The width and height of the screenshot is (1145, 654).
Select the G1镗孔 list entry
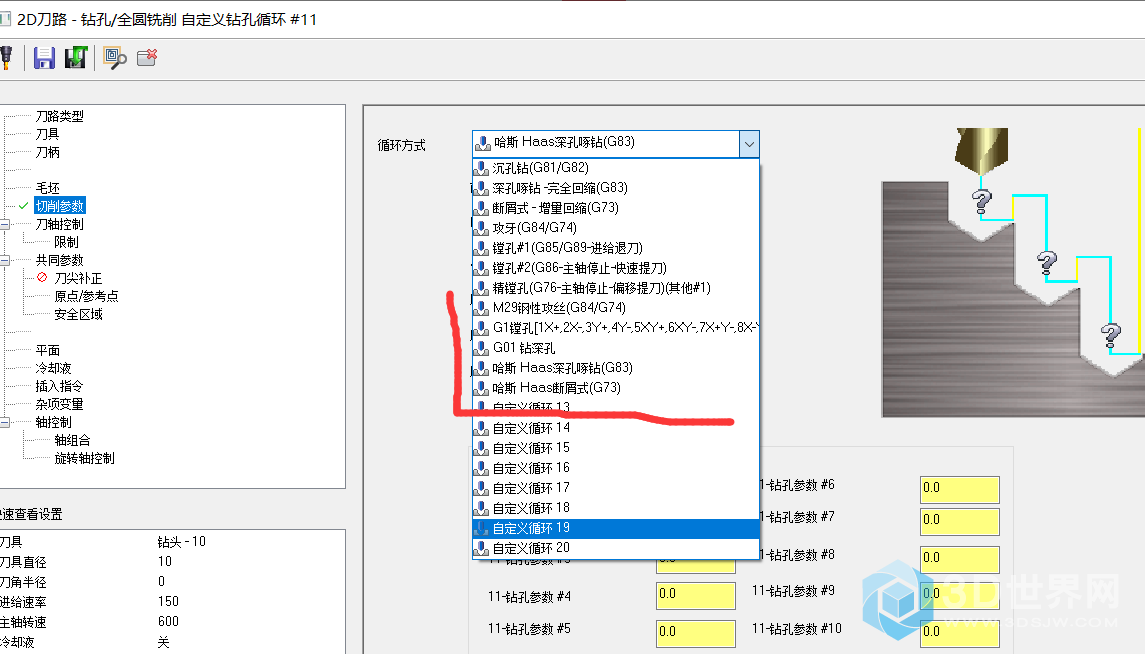coord(616,328)
